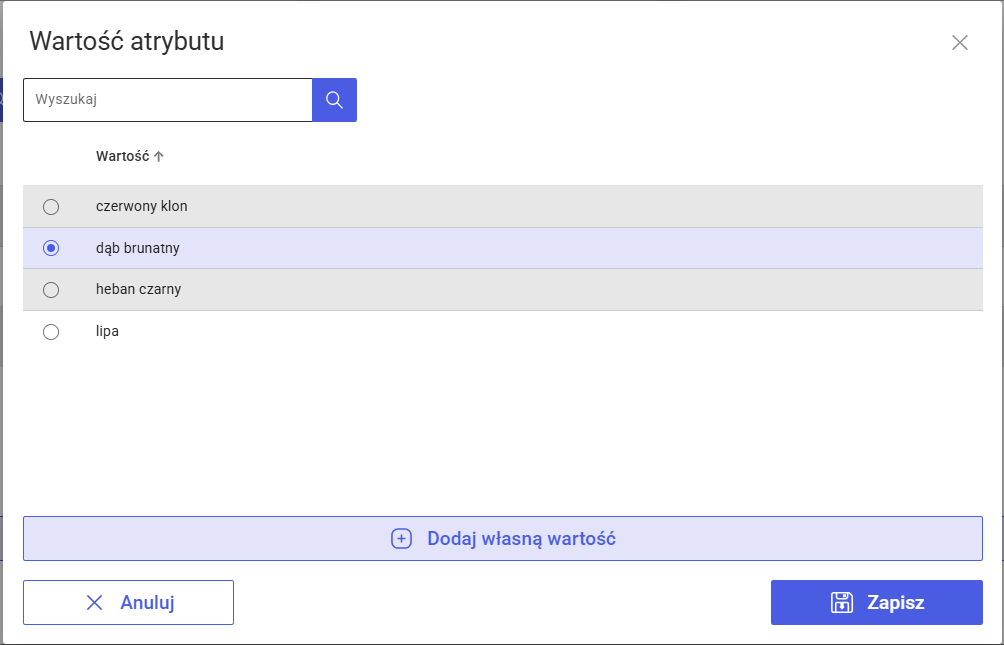Click the sort arrow next to Wartość
Viewport: 1004px width, 645px height.
pyautogui.click(x=159, y=156)
